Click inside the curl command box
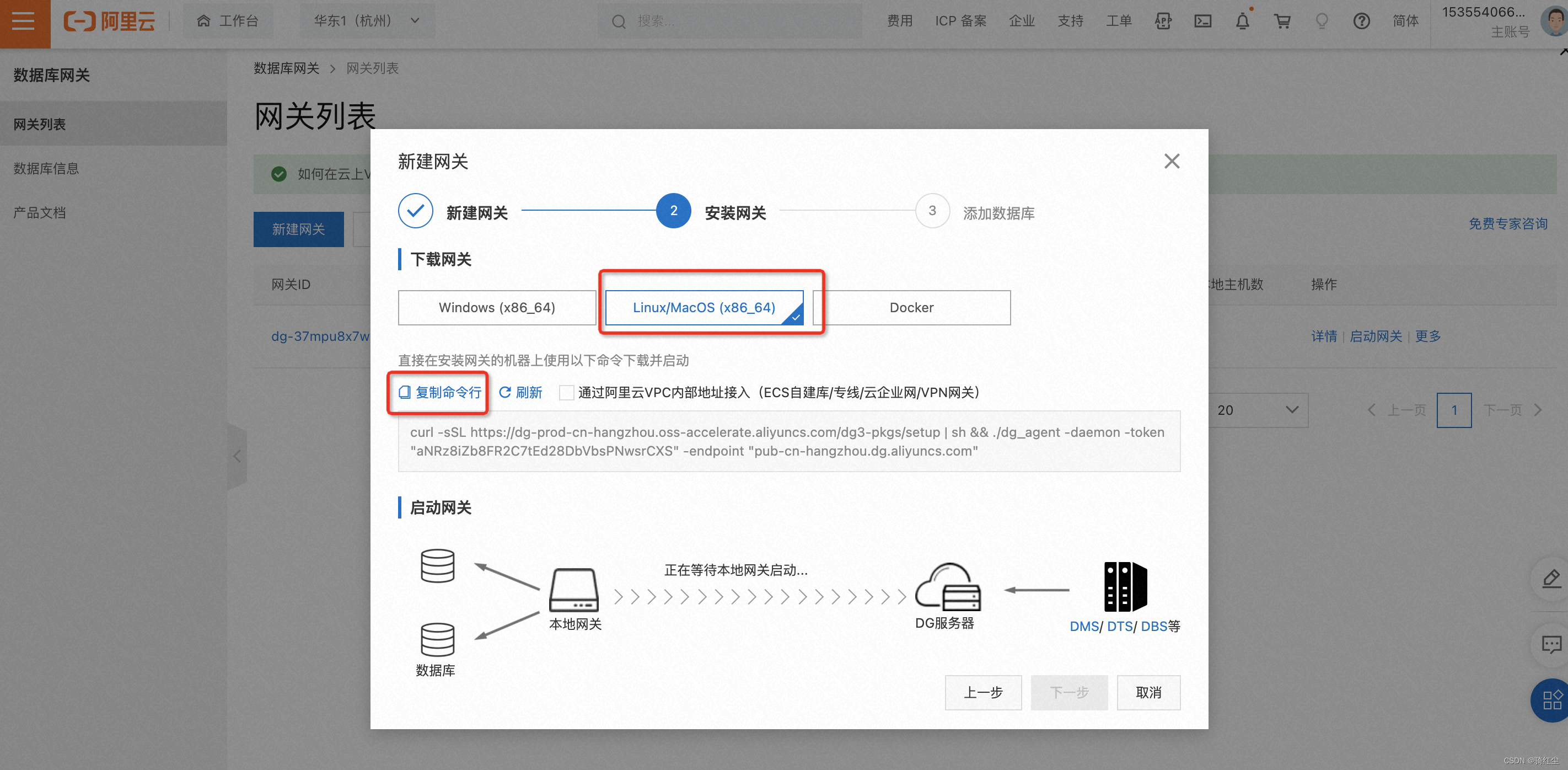The height and width of the screenshot is (770, 1568). 789,442
